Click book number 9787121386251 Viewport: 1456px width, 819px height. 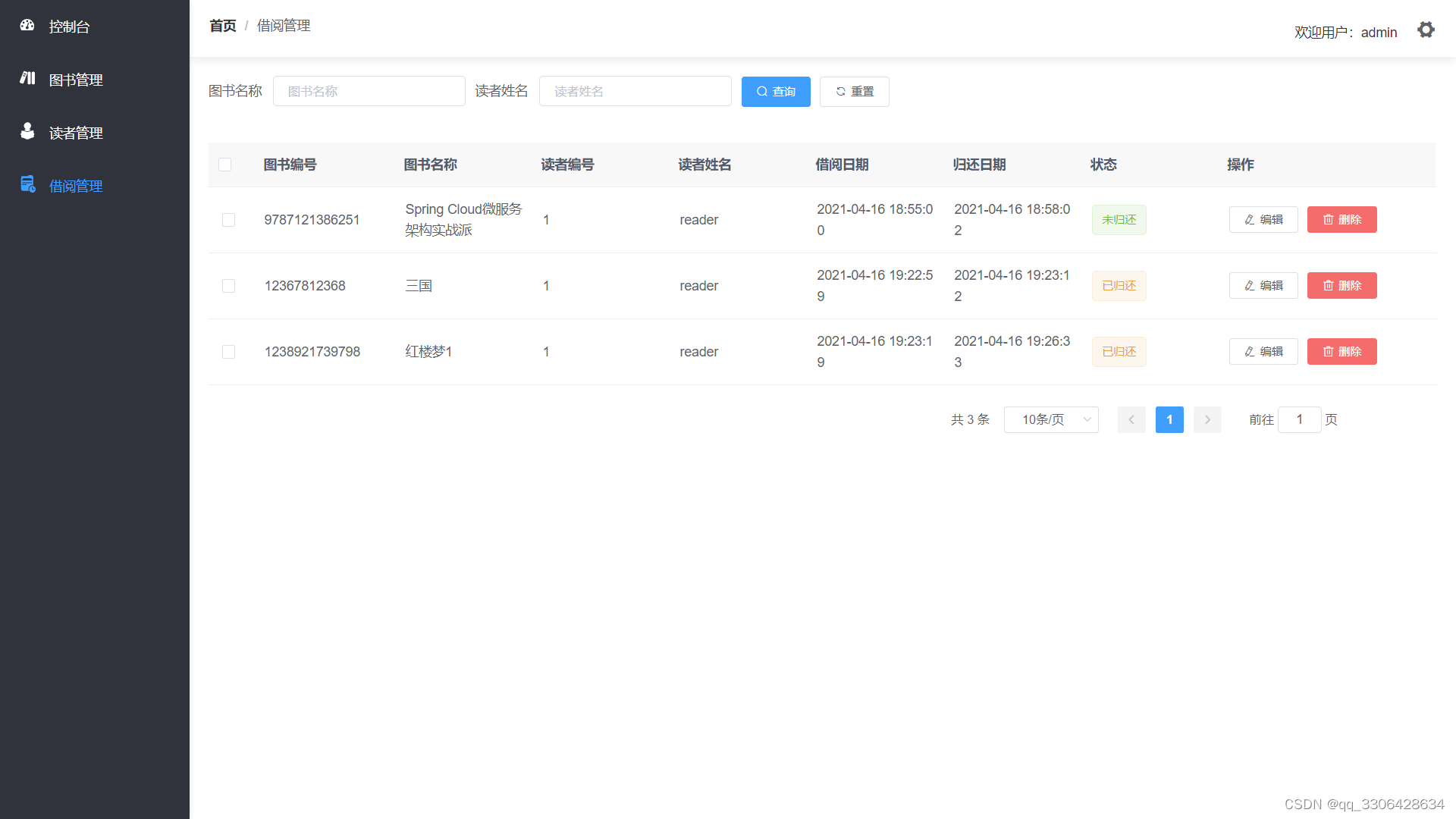click(x=312, y=220)
